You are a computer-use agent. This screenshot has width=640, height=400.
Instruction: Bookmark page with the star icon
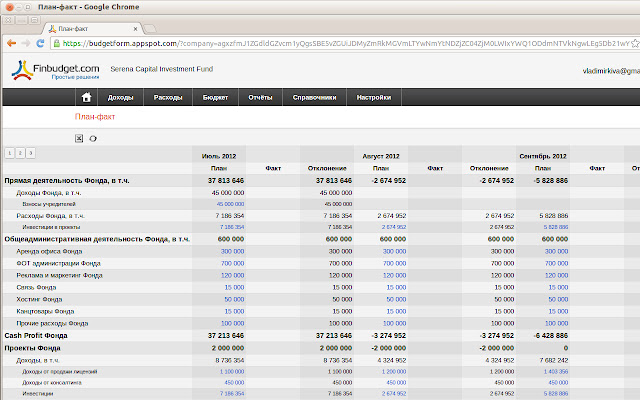[x=635, y=43]
